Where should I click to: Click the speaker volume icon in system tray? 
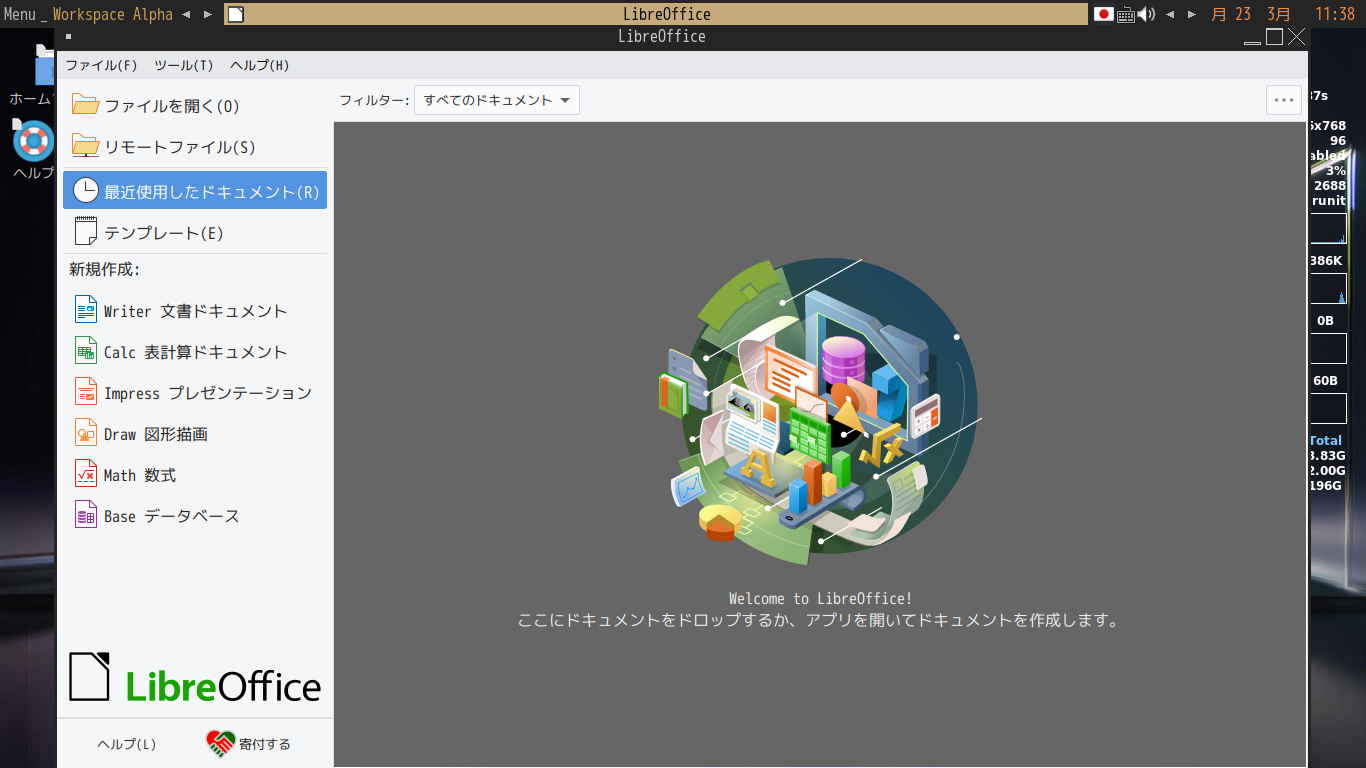1146,14
